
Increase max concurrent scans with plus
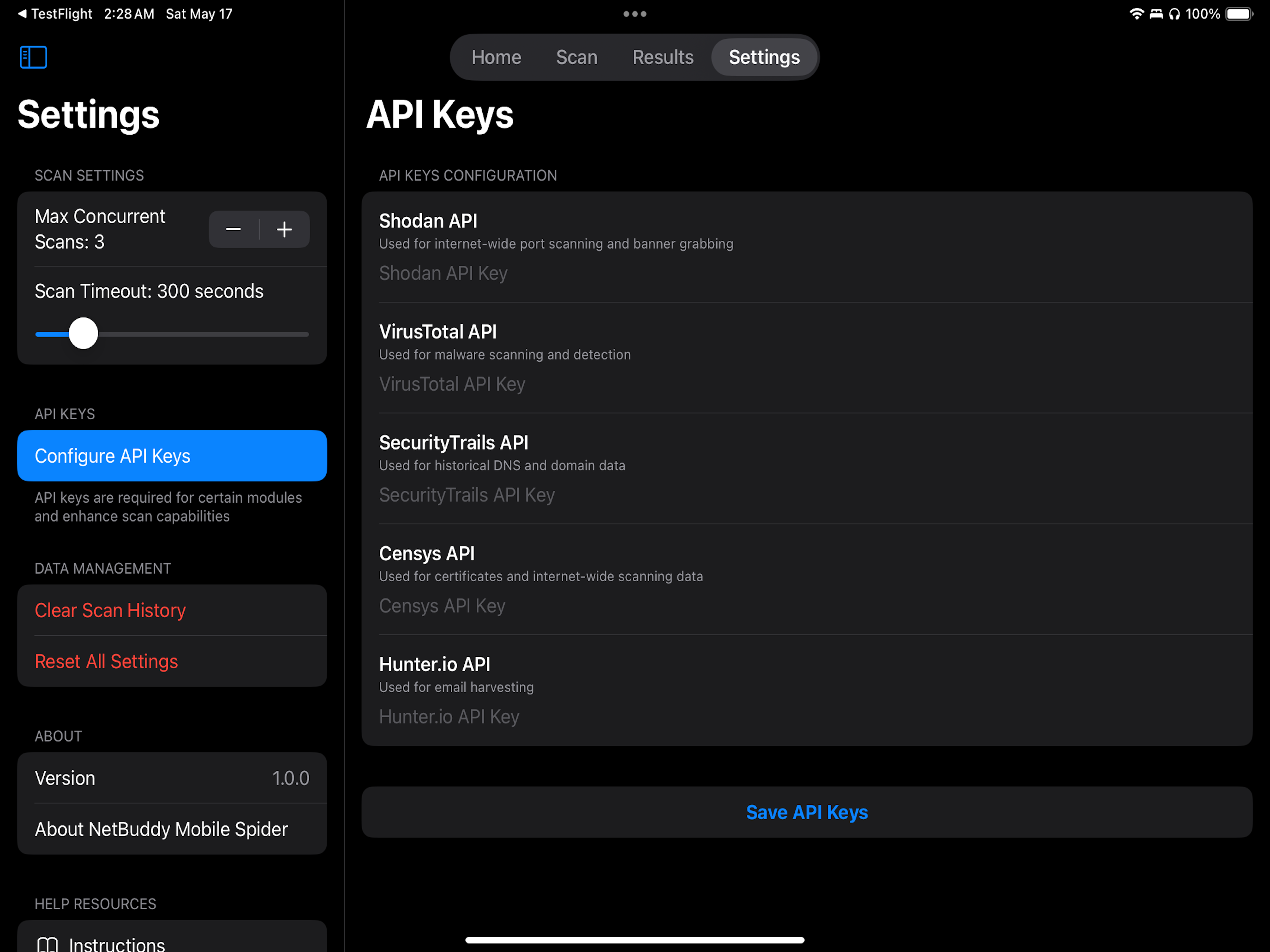coord(284,230)
